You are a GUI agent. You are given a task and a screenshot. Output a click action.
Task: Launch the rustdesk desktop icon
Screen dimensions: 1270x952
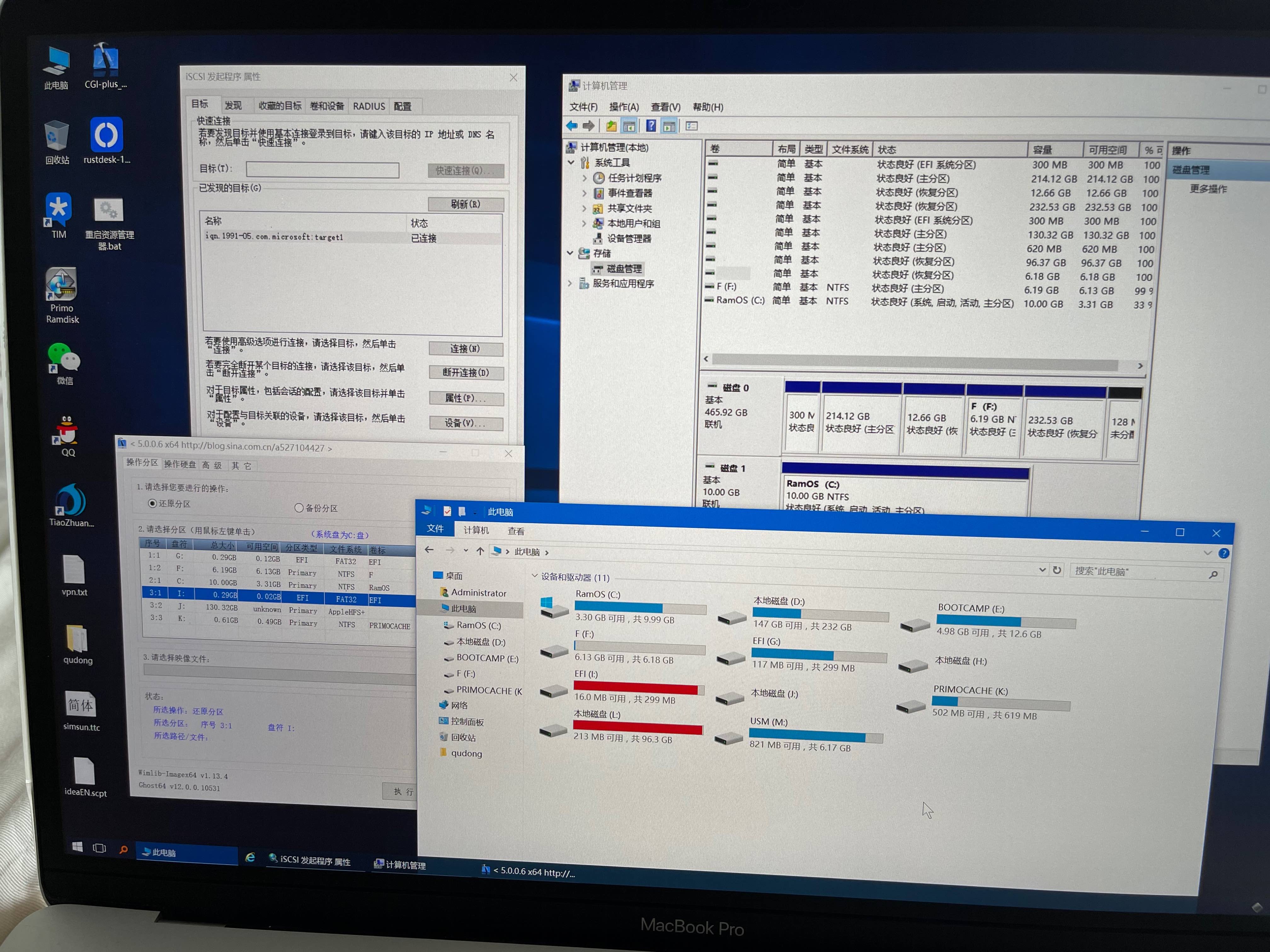click(x=107, y=141)
